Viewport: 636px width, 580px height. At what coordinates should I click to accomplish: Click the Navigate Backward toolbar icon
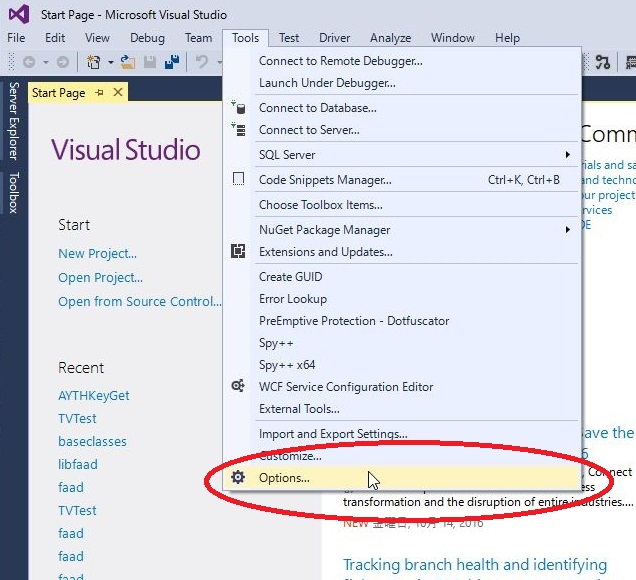coord(29,62)
